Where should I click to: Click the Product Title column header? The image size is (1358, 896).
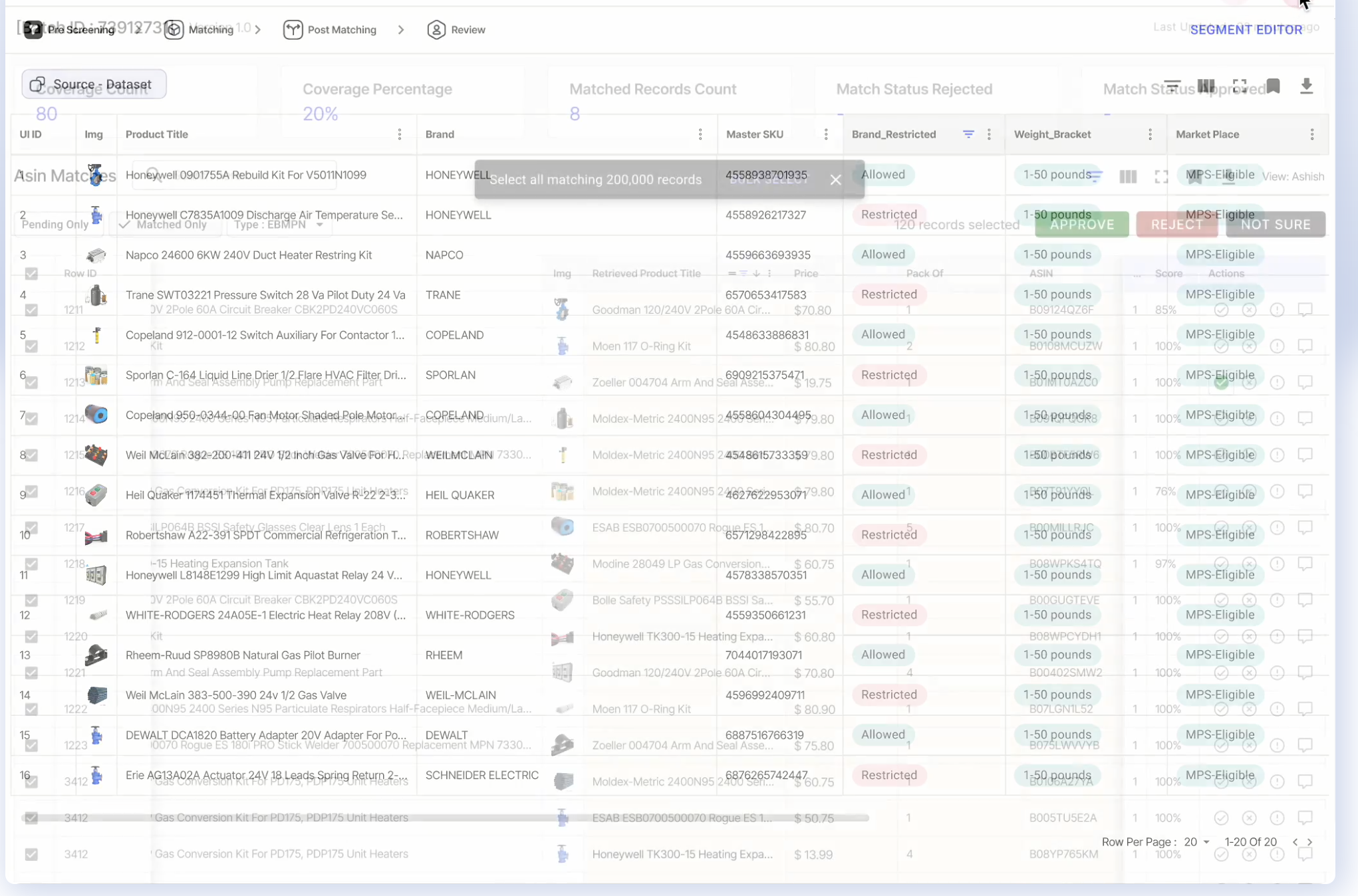tap(157, 134)
